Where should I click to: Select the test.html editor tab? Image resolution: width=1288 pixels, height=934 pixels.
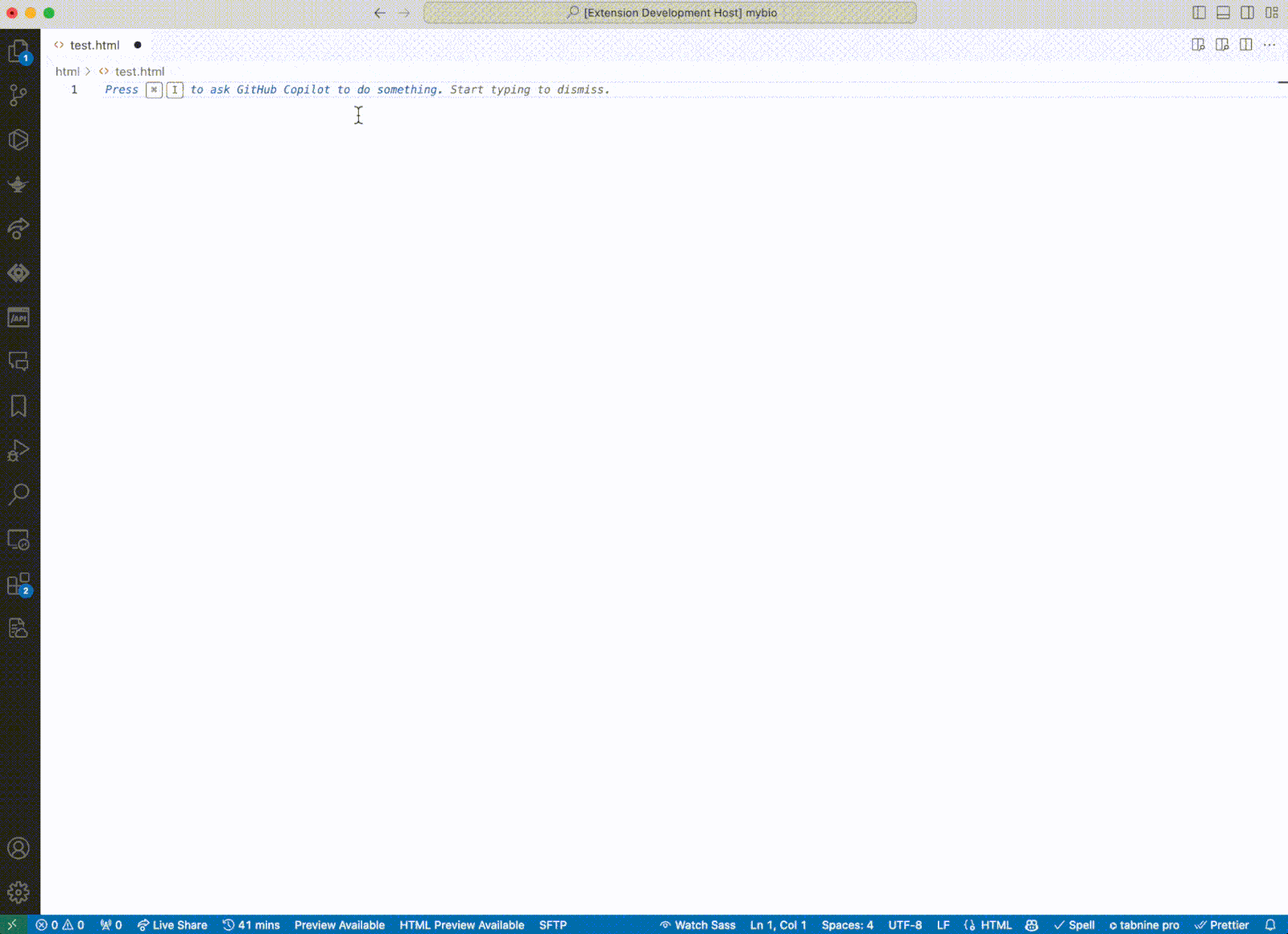point(95,45)
